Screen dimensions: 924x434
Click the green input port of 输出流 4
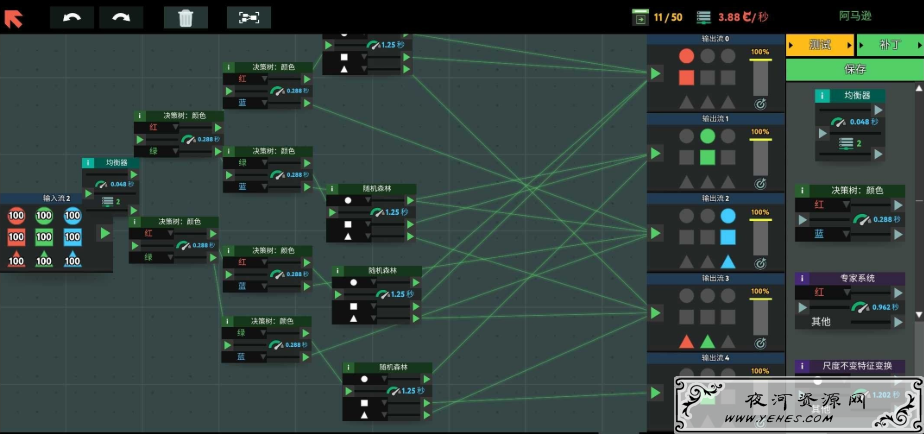point(655,392)
